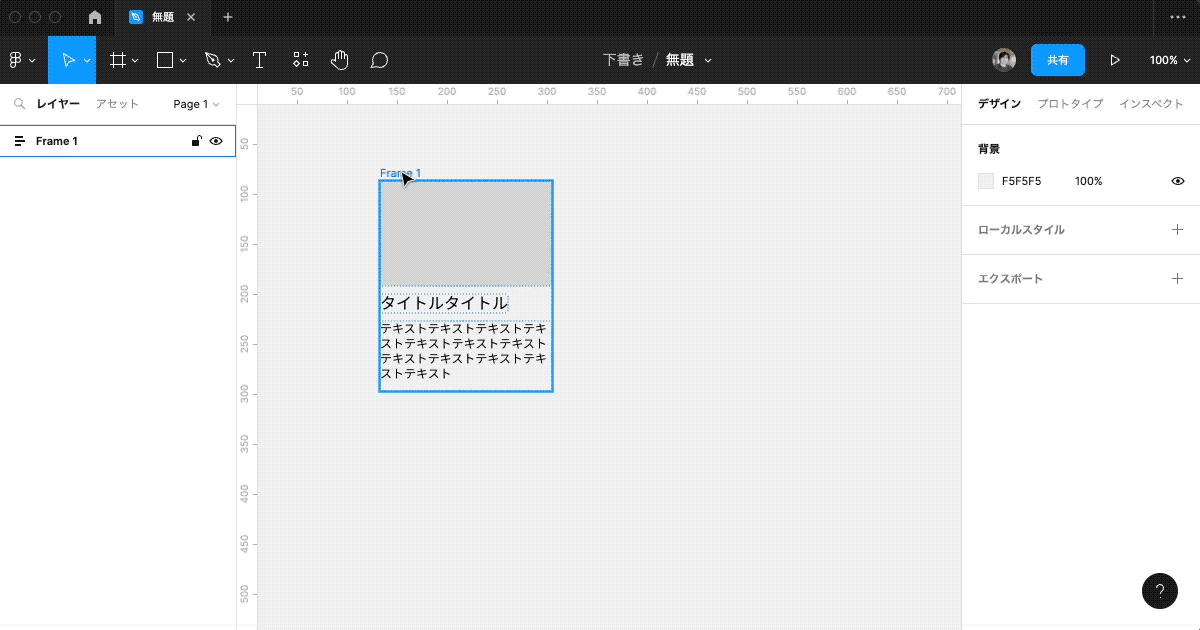The width and height of the screenshot is (1200, 630).
Task: Select the Hand tool
Action: (339, 59)
